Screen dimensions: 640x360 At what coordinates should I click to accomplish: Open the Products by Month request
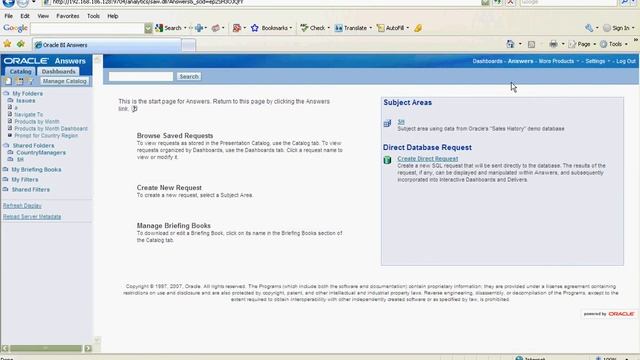pyautogui.click(x=37, y=122)
